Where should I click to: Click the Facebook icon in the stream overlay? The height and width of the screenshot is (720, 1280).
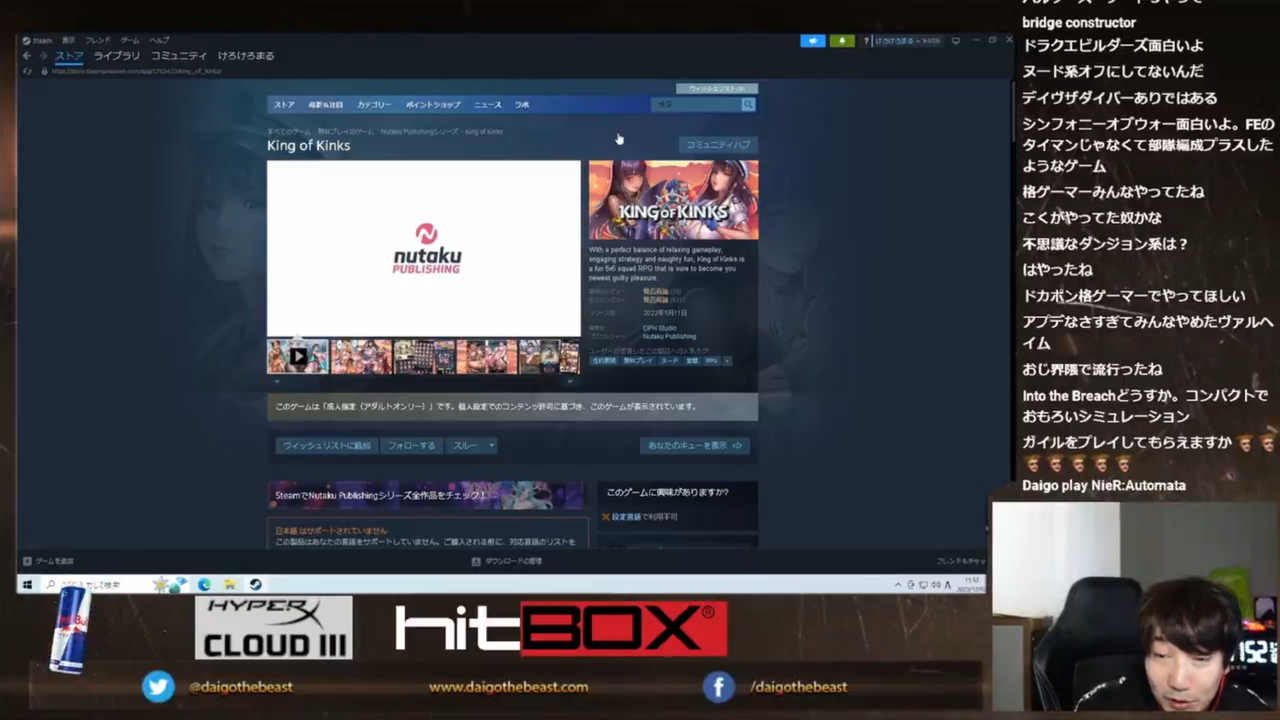tap(718, 687)
